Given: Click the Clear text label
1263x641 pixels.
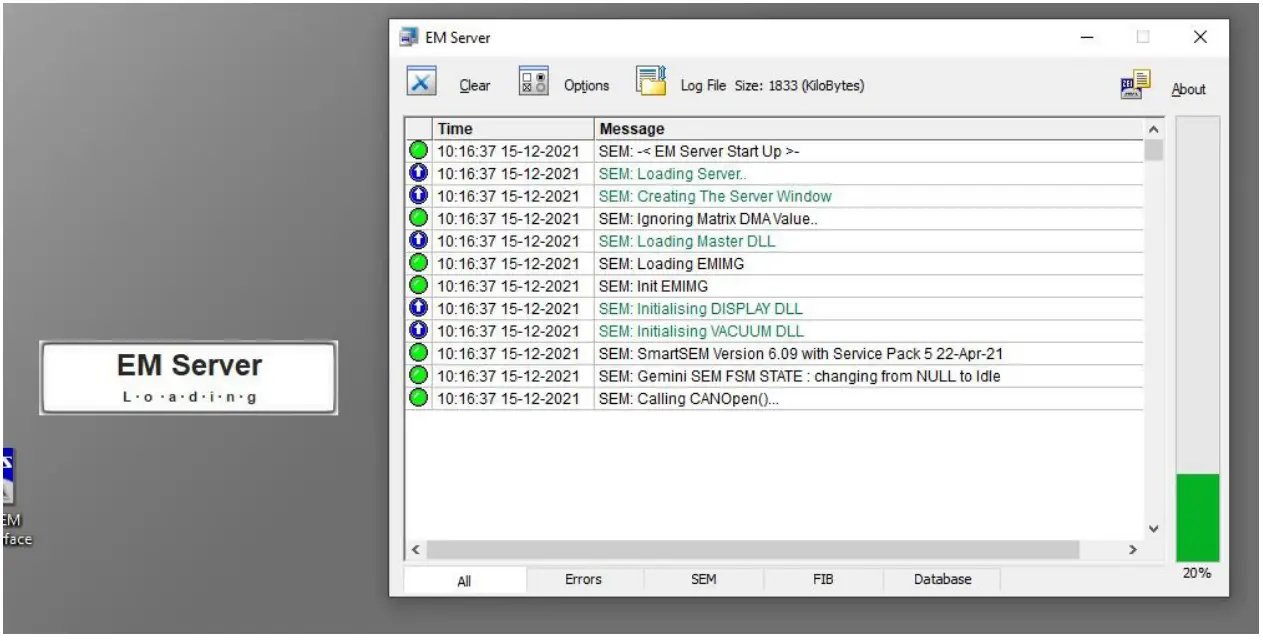Looking at the screenshot, I should point(474,86).
